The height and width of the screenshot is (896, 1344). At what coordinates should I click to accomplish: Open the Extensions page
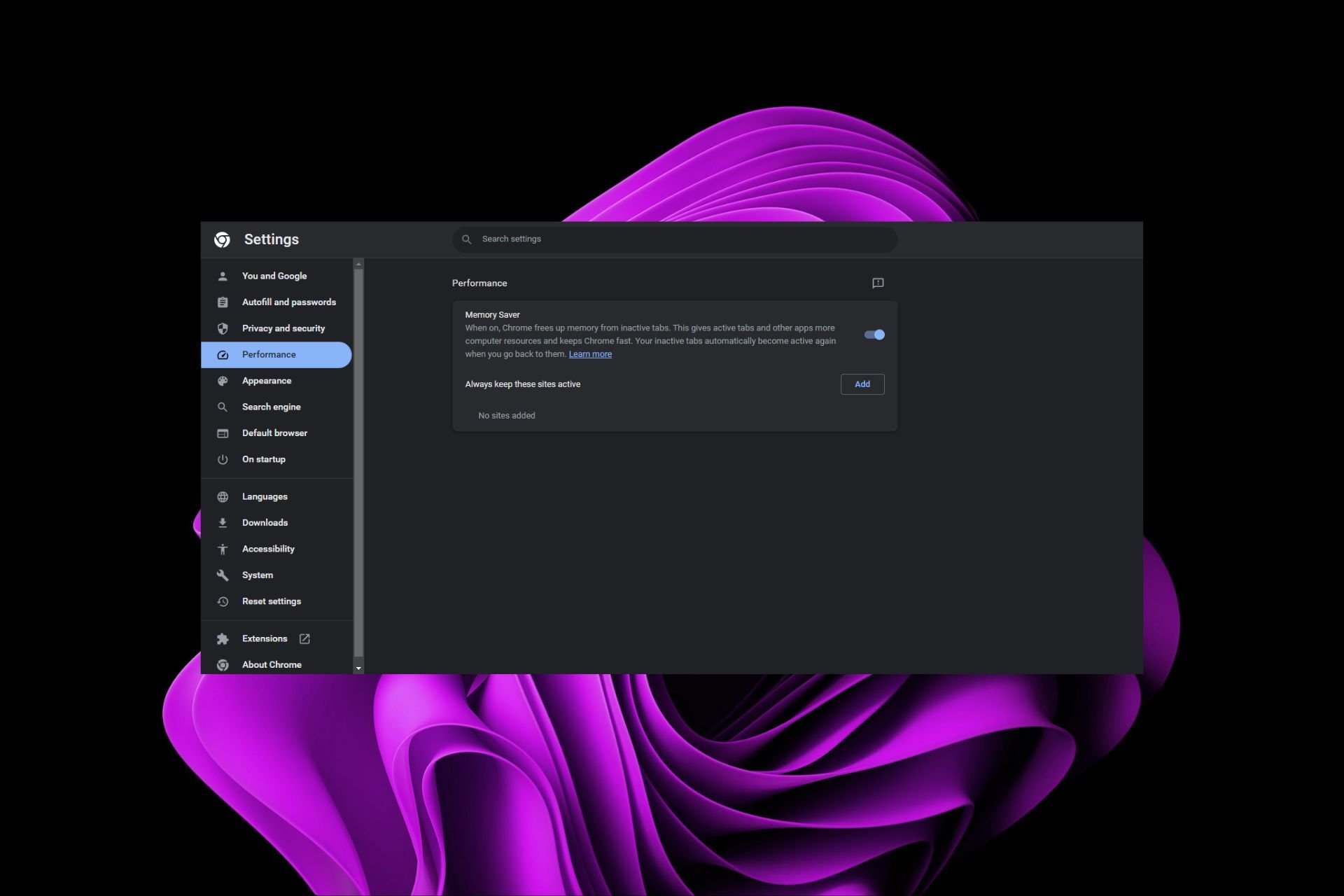(276, 638)
